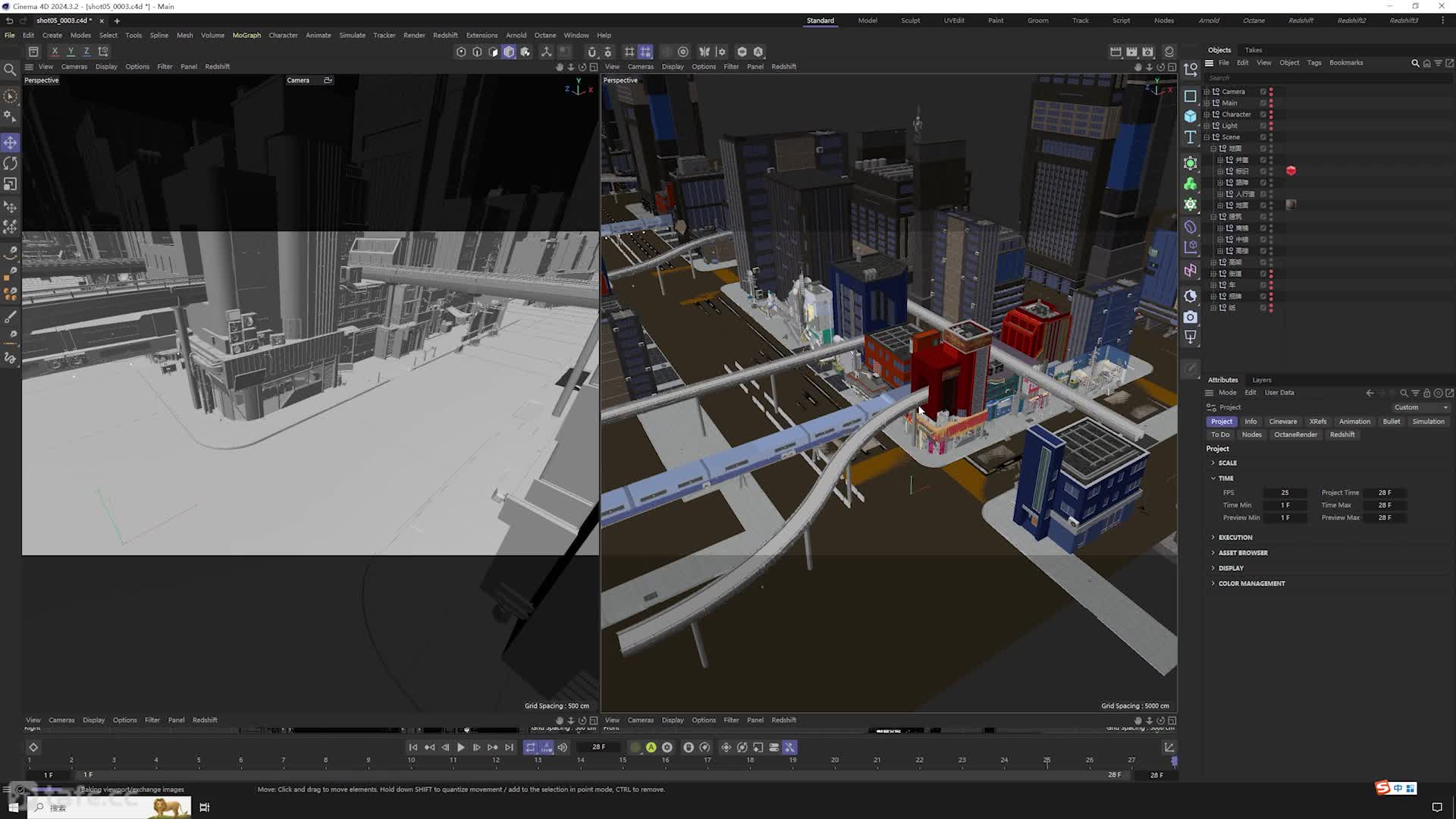Viewport: 1456px width, 819px height.
Task: Select the Scale tool in left toolbar
Action: [x=11, y=184]
